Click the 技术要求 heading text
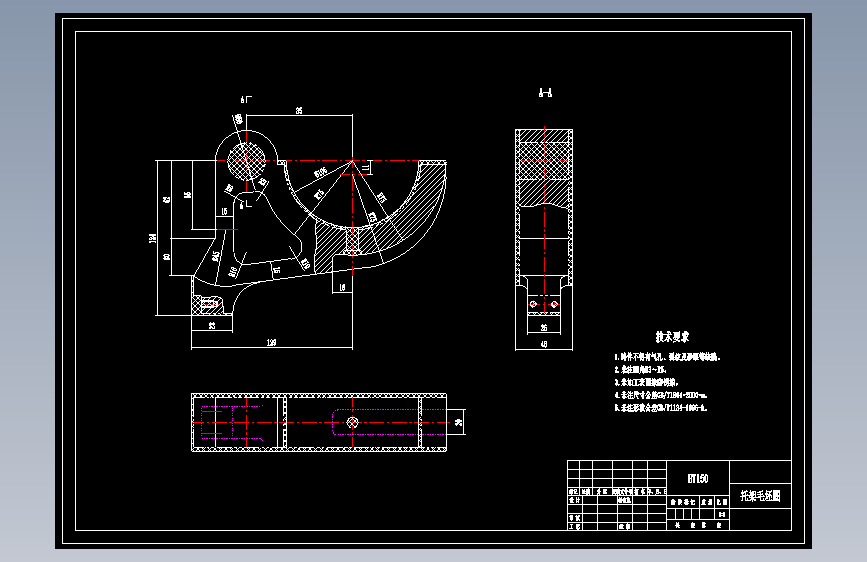Screen dimensions: 867x562 (672, 337)
